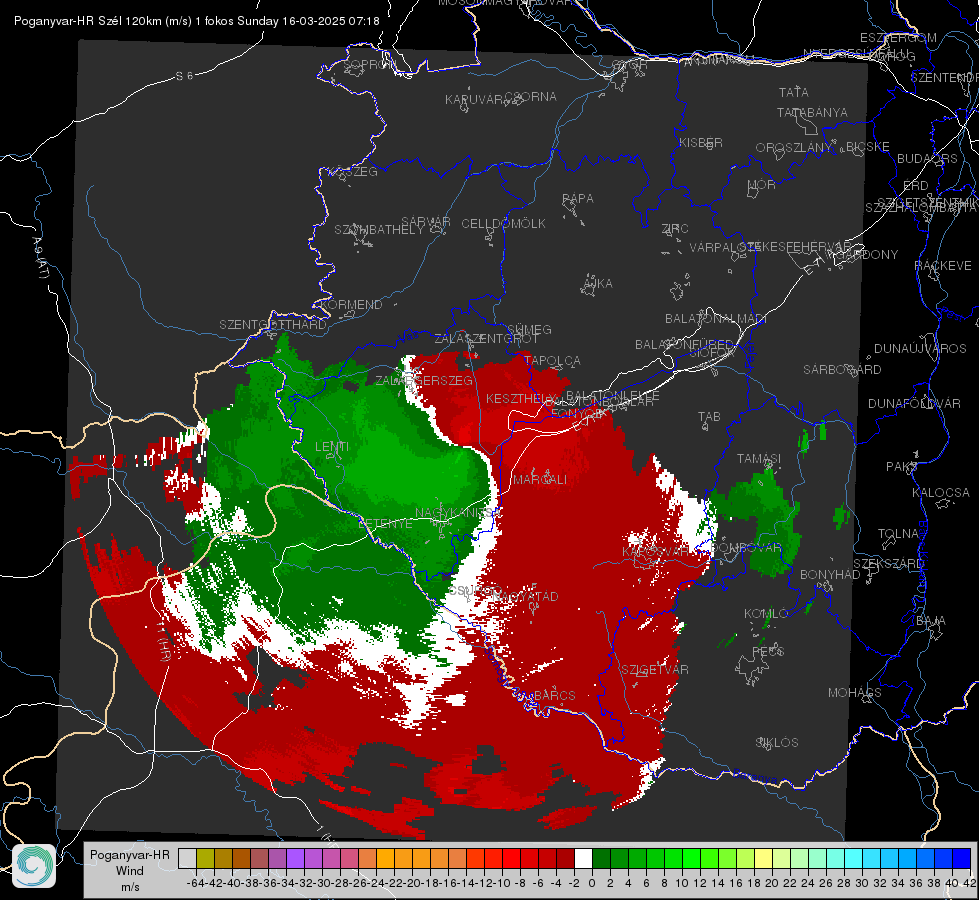Click the TAPOLCA town label

pos(553,360)
